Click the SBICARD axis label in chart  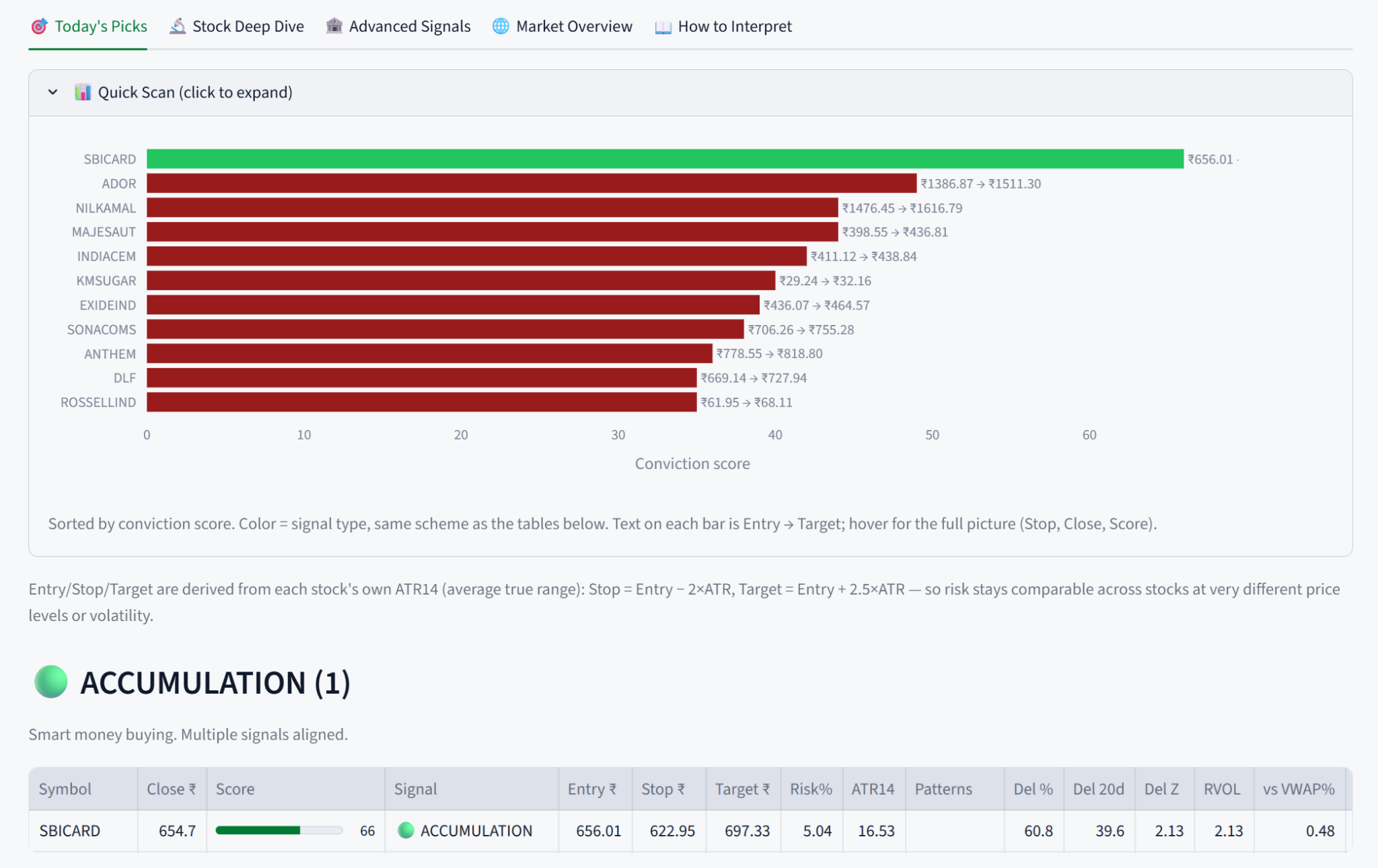click(110, 159)
